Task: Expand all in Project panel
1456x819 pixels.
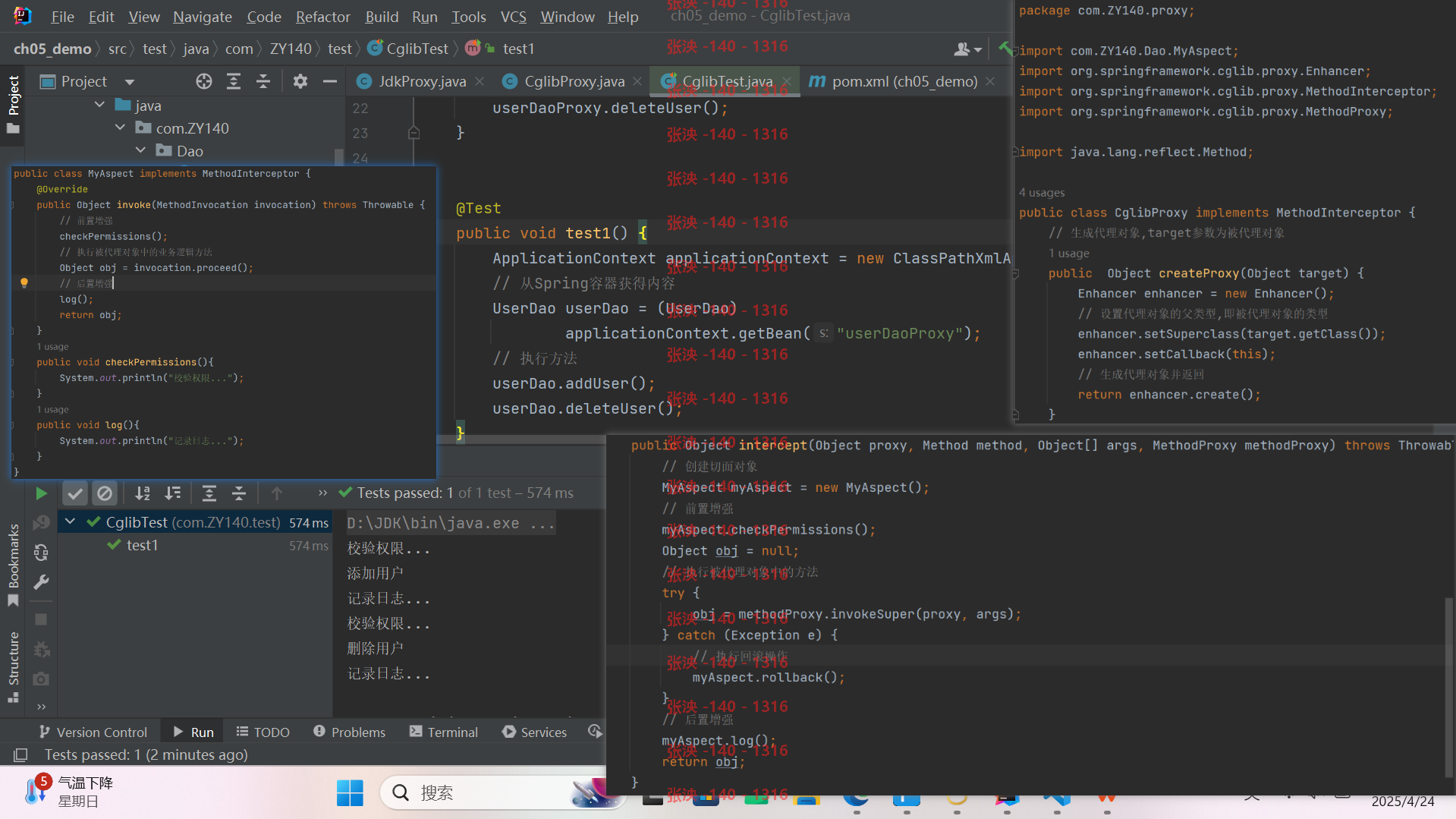Action: tap(234, 81)
